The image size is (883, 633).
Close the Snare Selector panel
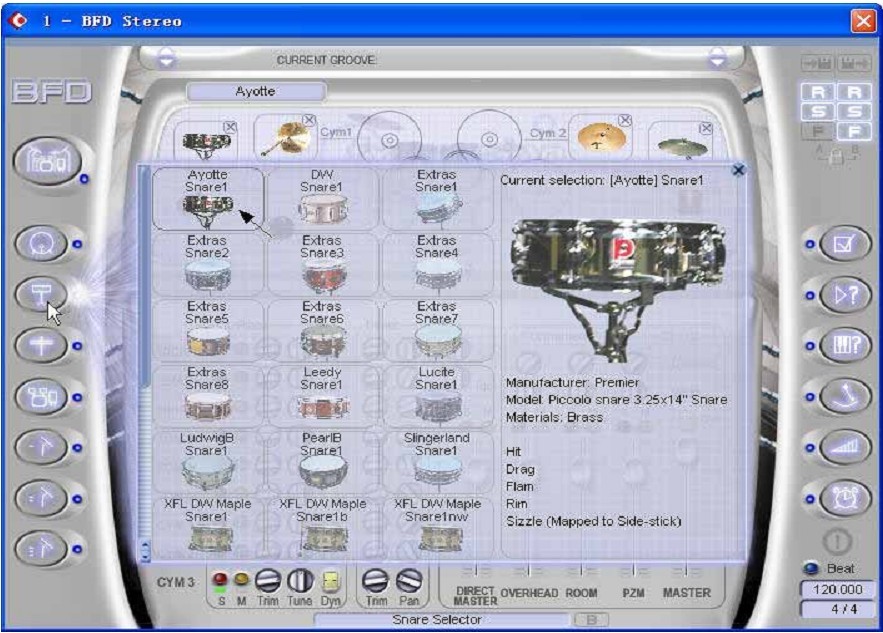coord(739,171)
